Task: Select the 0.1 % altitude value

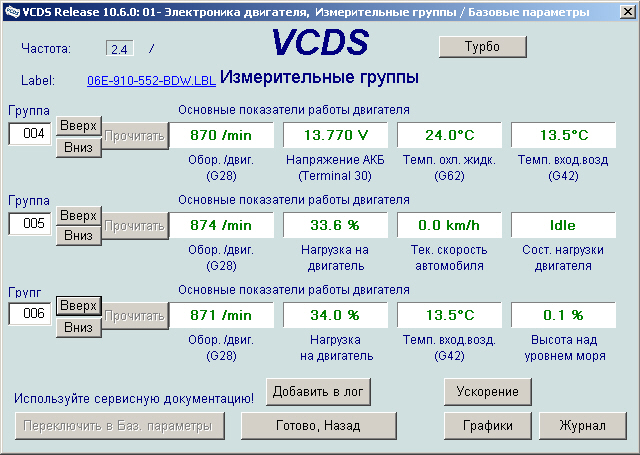Action: click(563, 315)
